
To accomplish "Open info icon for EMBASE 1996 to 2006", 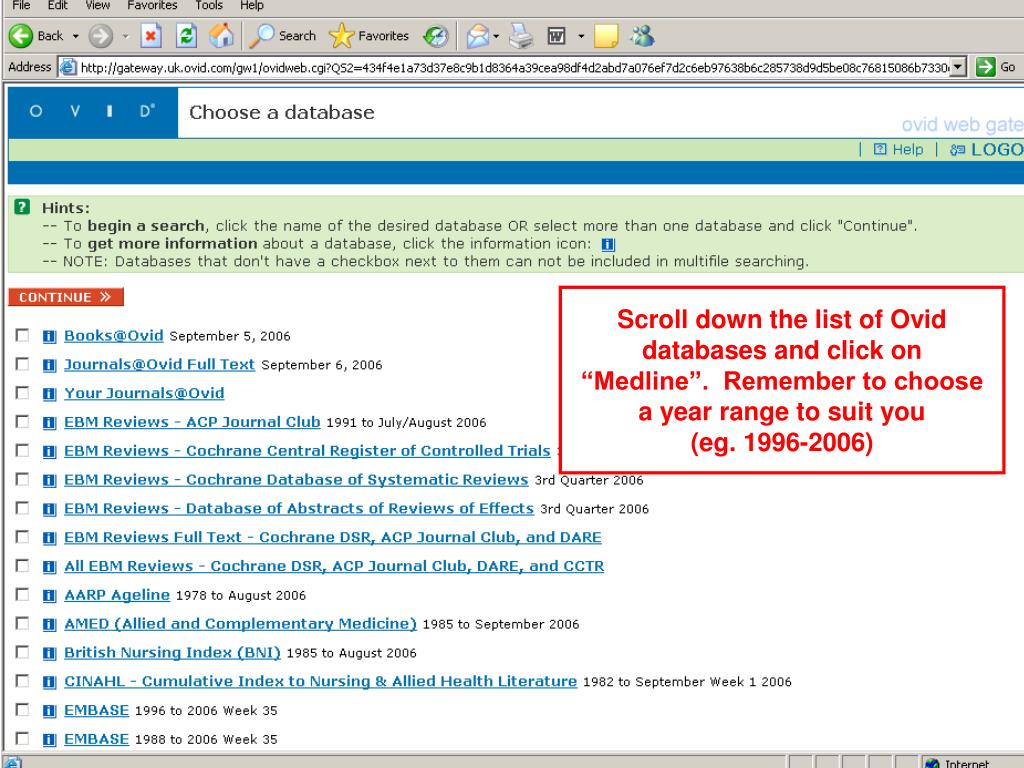I will click(49, 711).
